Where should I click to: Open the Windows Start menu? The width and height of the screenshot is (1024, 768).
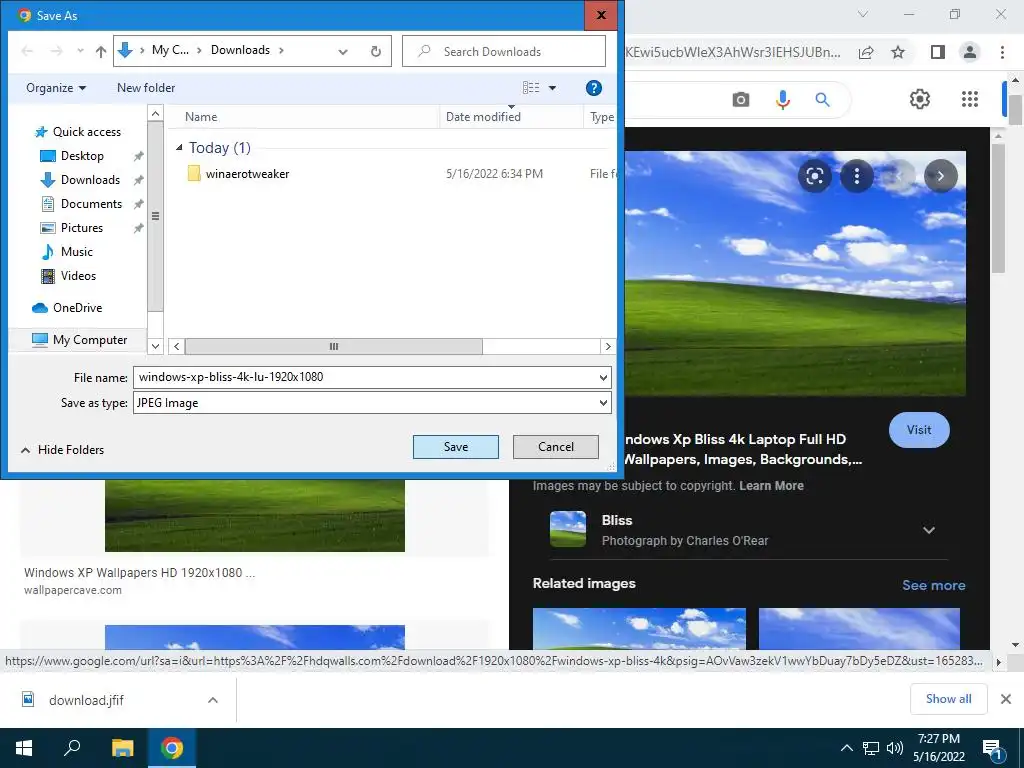pos(24,748)
